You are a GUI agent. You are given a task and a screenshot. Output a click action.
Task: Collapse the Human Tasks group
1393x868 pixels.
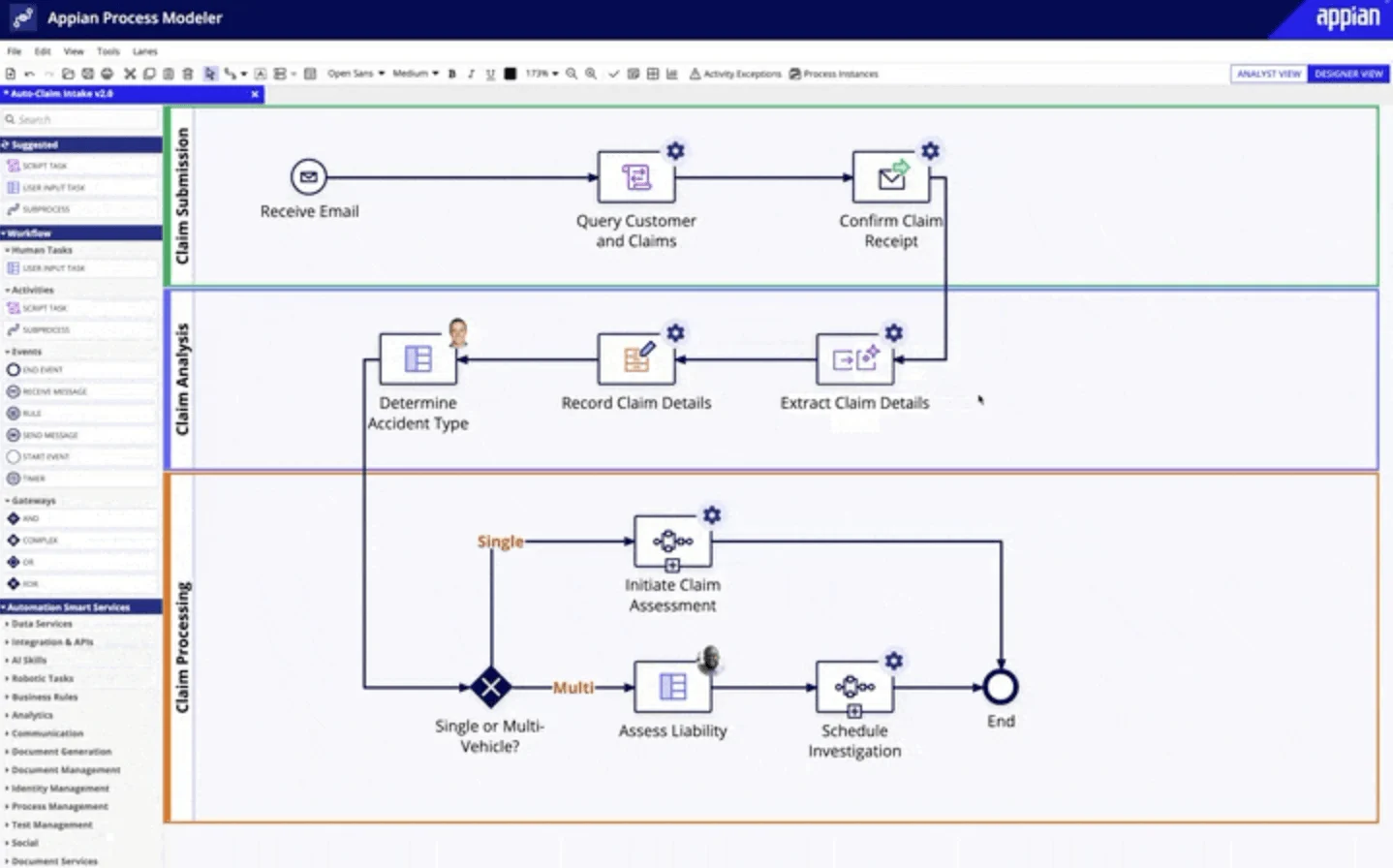tap(39, 250)
